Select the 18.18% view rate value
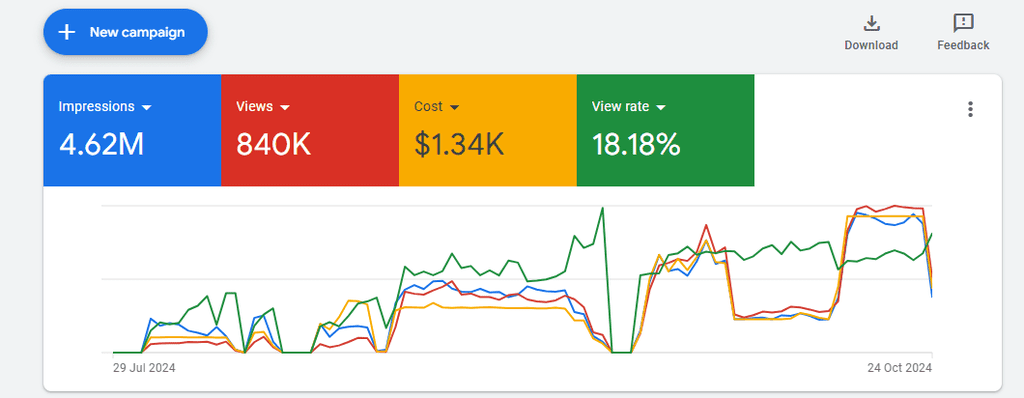The width and height of the screenshot is (1024, 398). [636, 144]
